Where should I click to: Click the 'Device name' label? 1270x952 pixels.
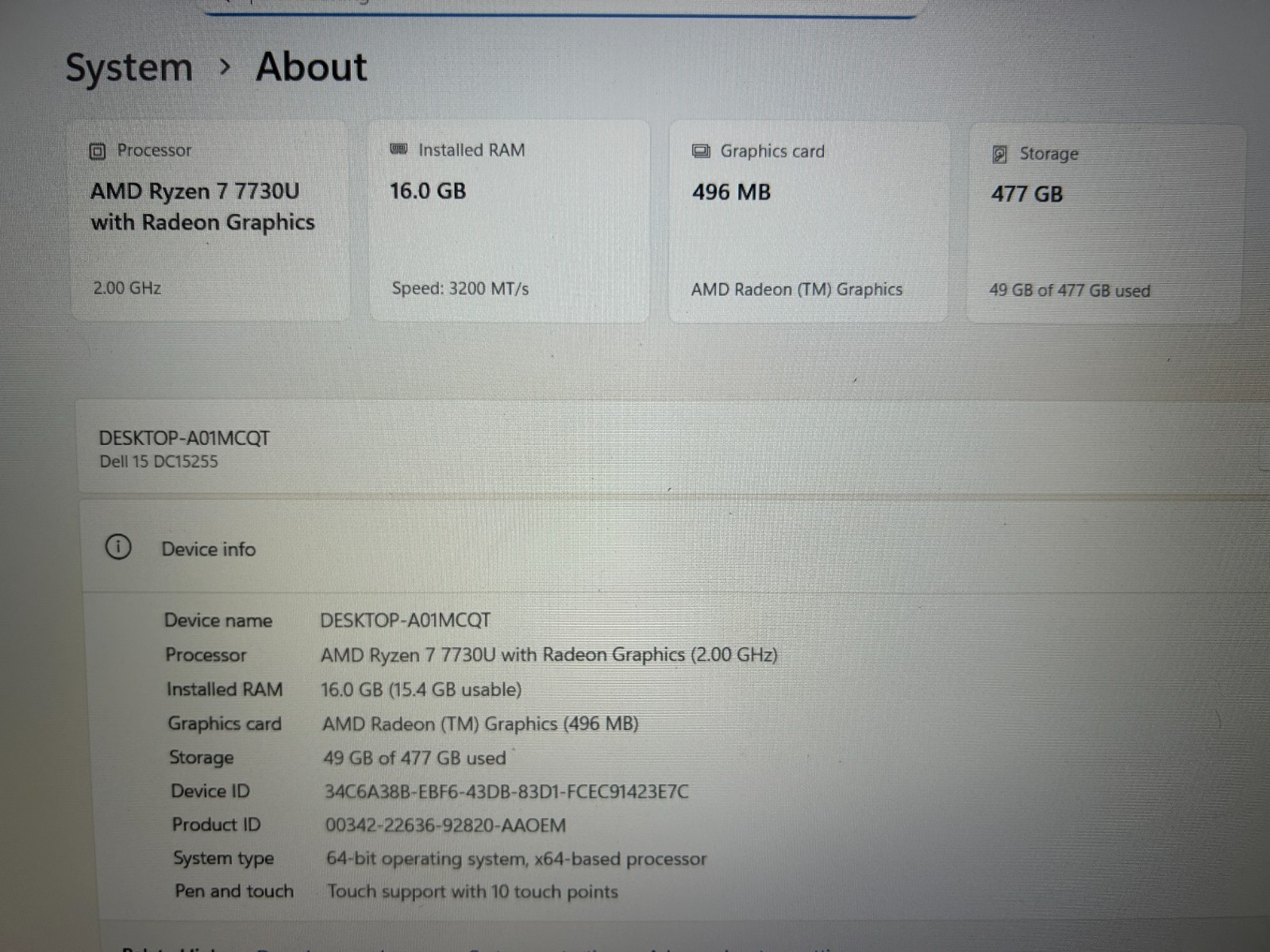tap(218, 620)
